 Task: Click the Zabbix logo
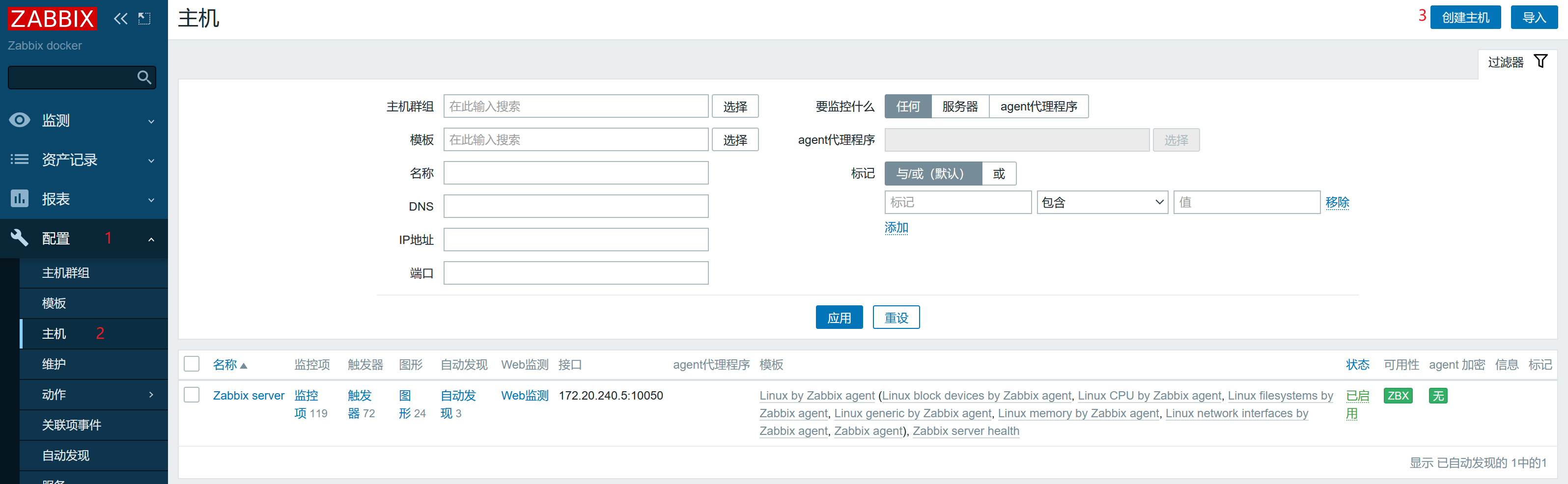53,19
